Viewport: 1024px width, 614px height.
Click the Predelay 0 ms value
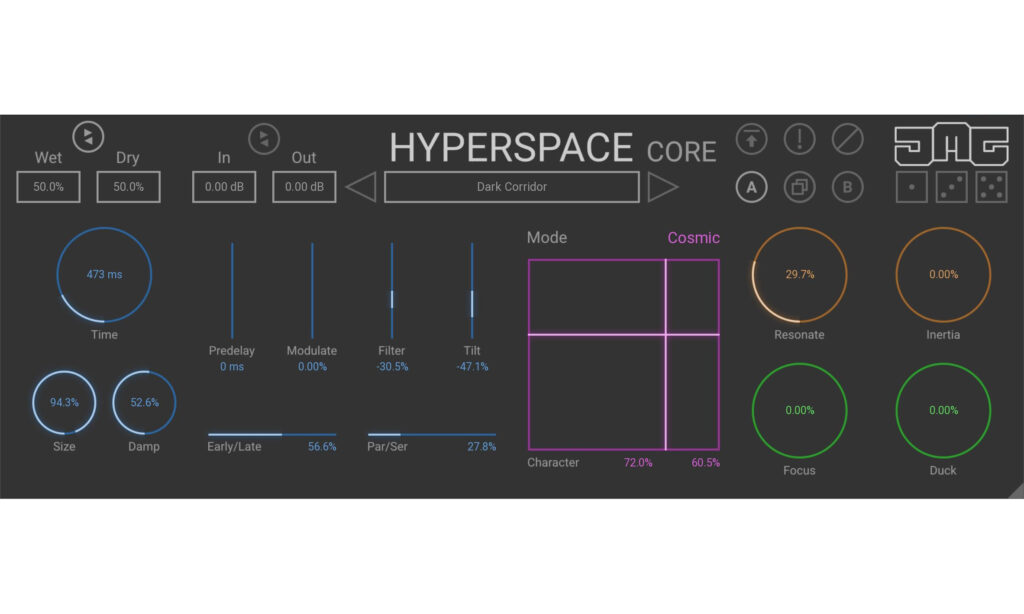[x=232, y=367]
